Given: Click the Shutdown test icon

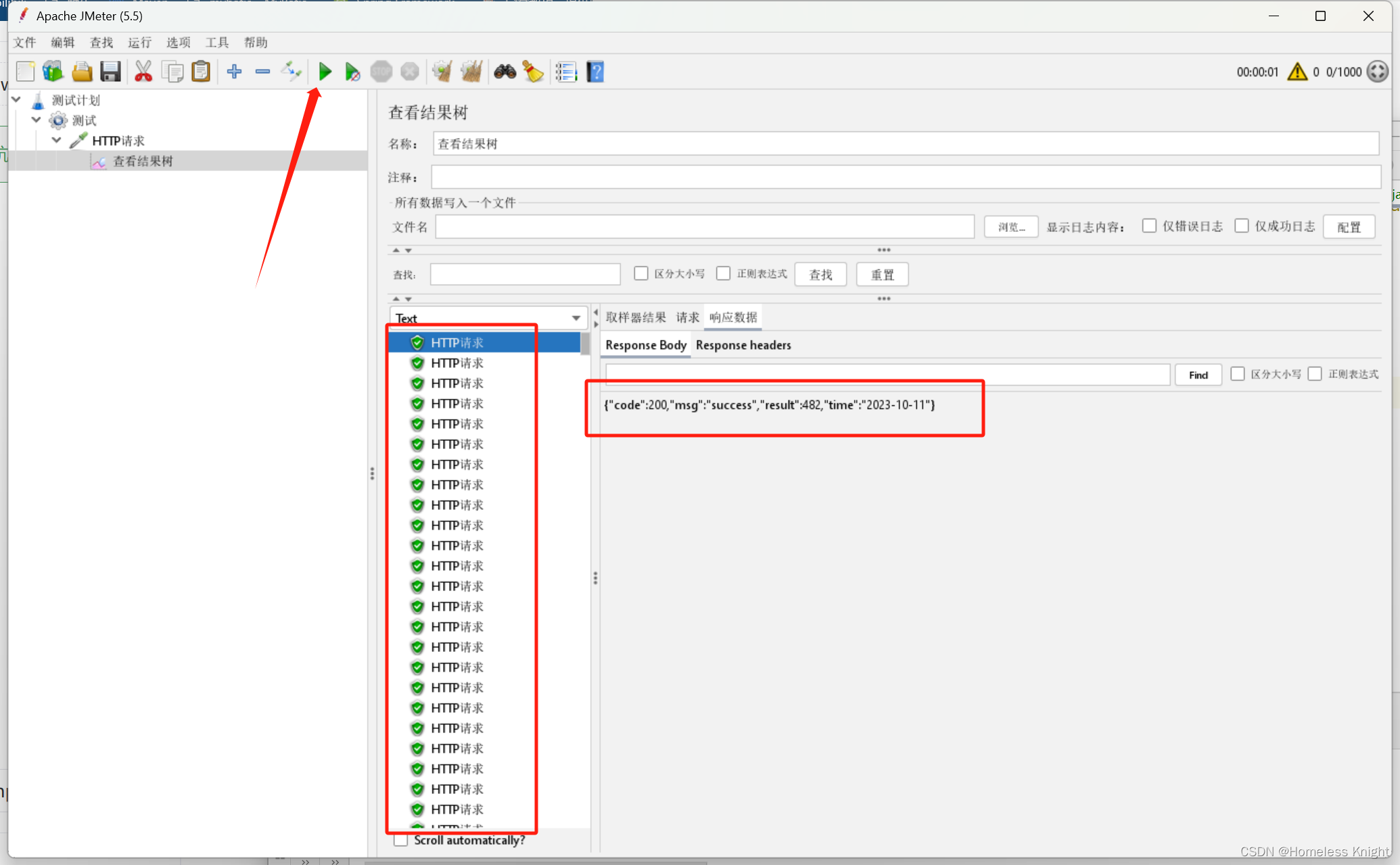Looking at the screenshot, I should [x=410, y=72].
